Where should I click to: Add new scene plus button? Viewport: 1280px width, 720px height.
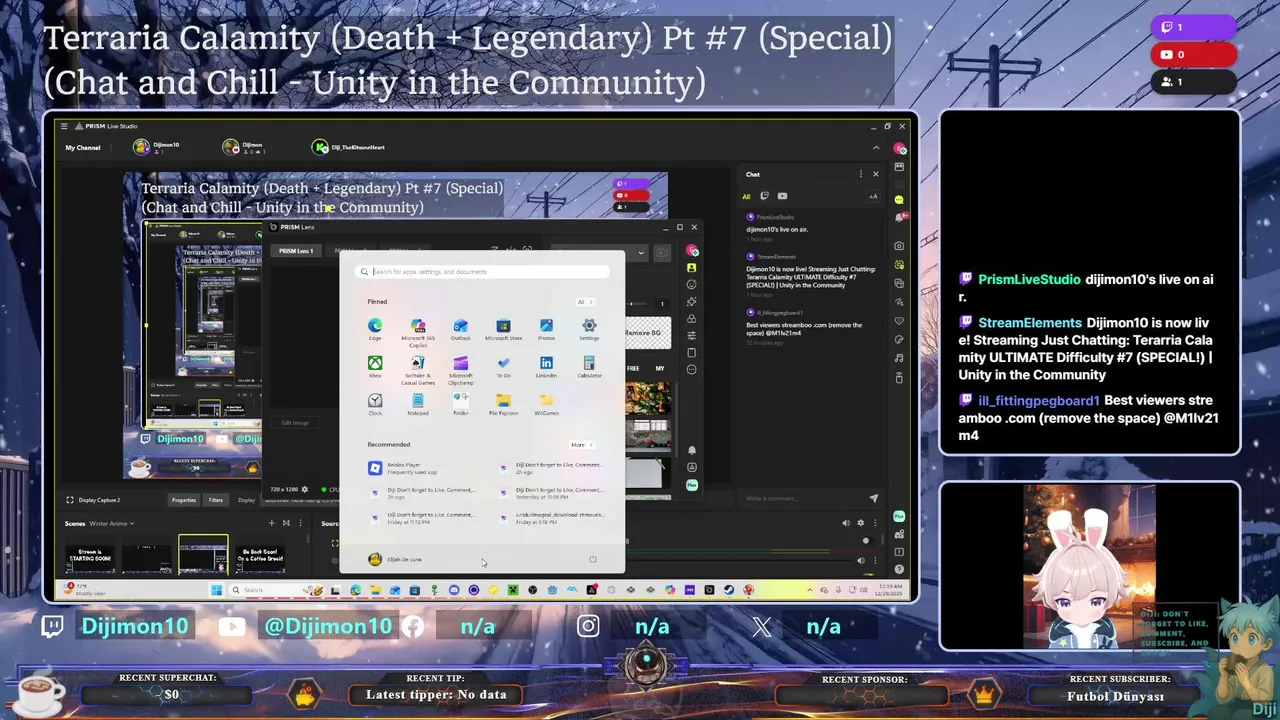click(x=271, y=523)
